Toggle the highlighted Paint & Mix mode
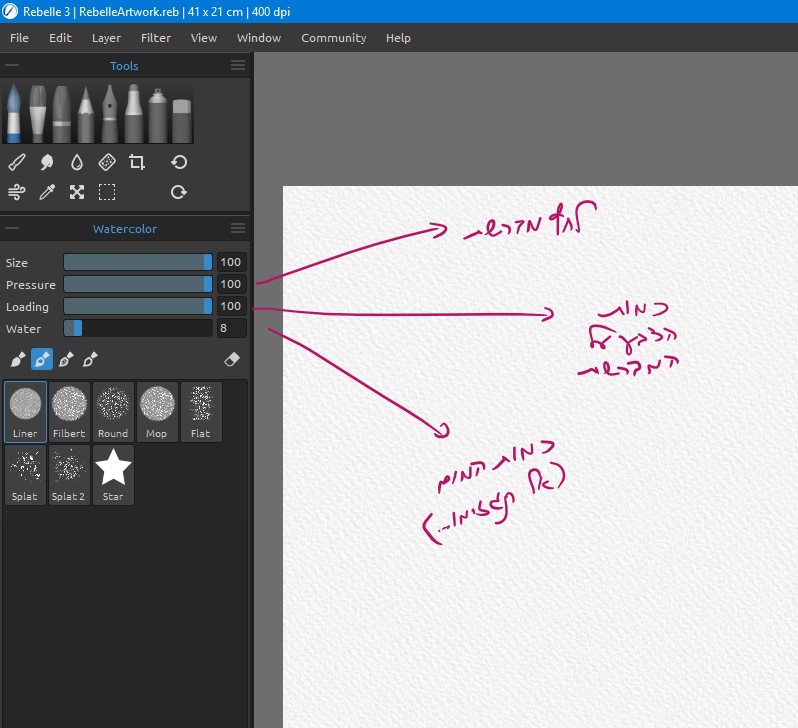 tap(42, 359)
